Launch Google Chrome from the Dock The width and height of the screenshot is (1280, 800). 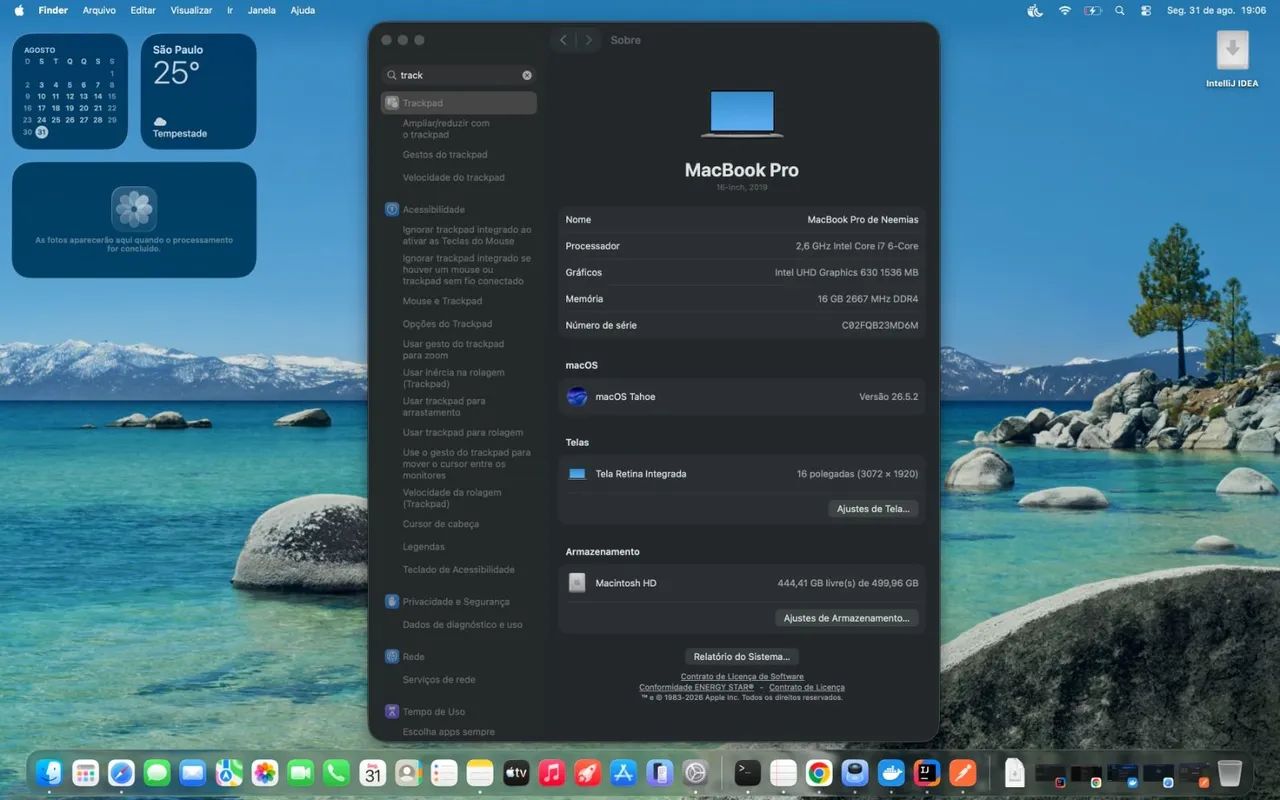[x=819, y=773]
